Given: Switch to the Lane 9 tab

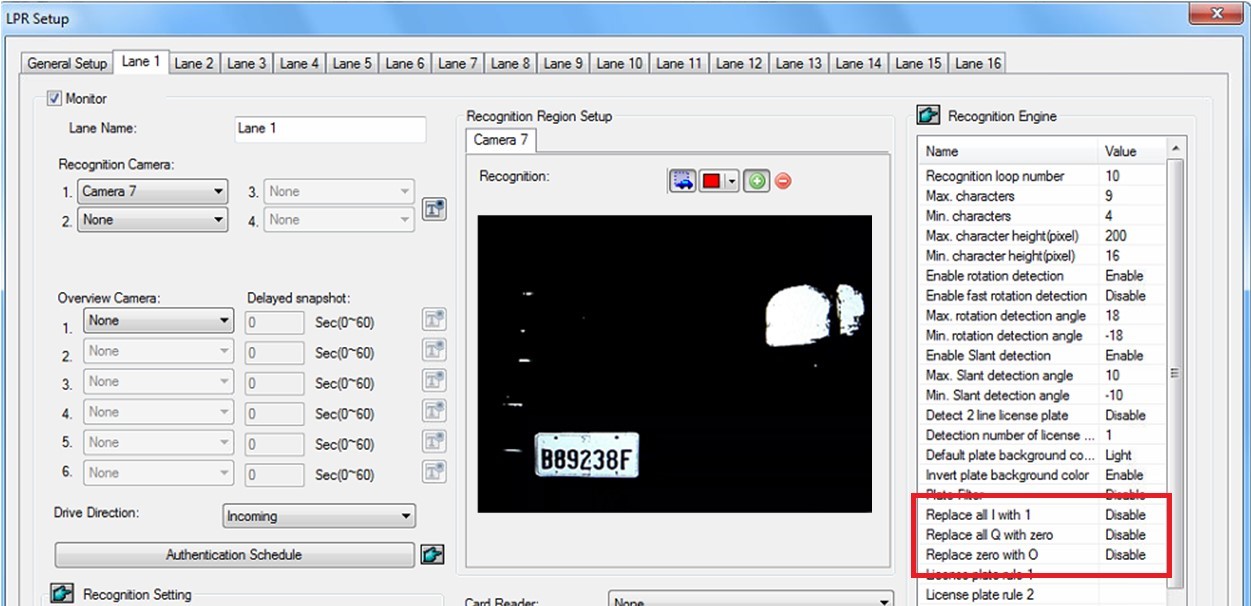Looking at the screenshot, I should click(x=563, y=63).
